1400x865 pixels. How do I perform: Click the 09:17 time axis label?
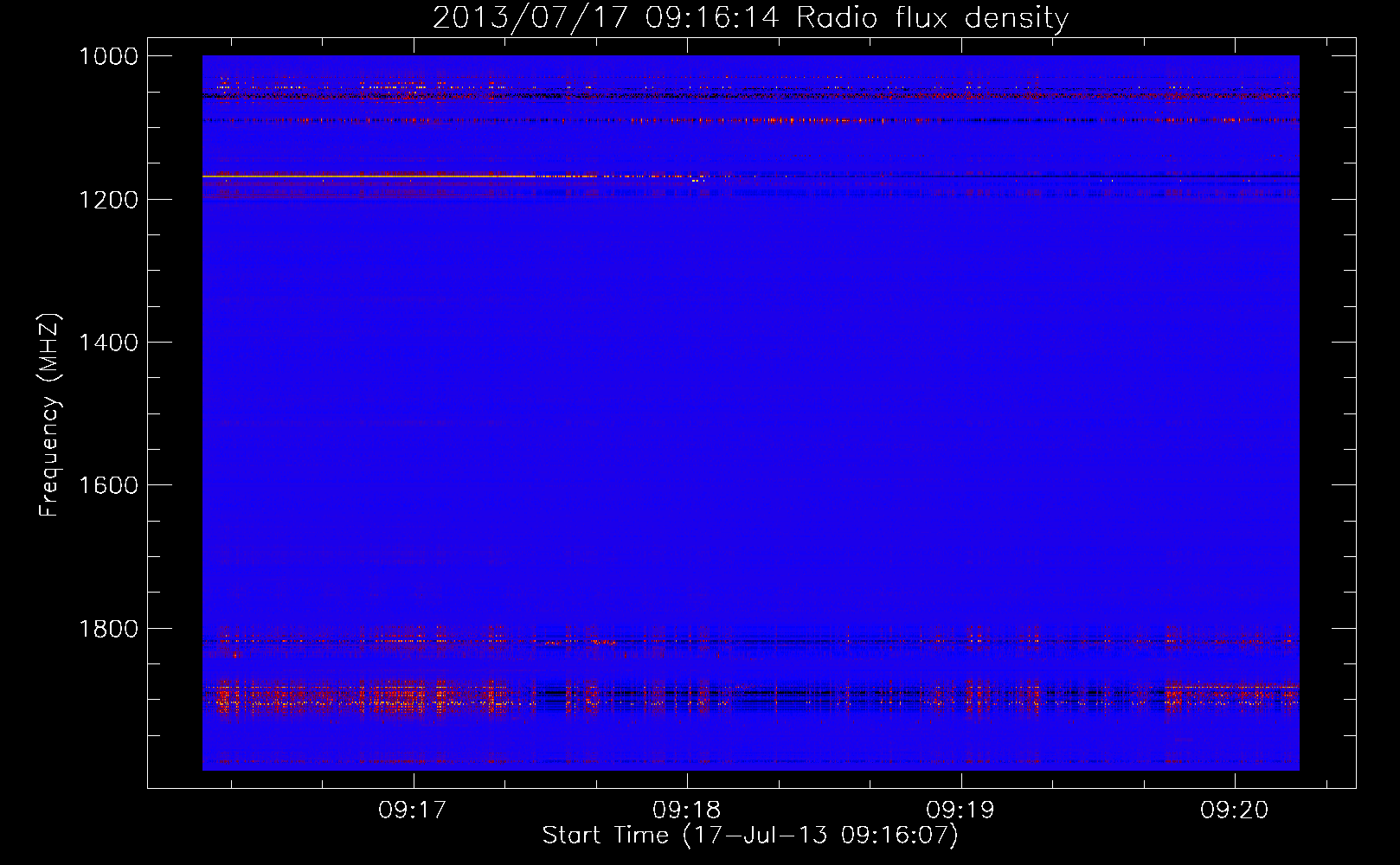[x=413, y=810]
